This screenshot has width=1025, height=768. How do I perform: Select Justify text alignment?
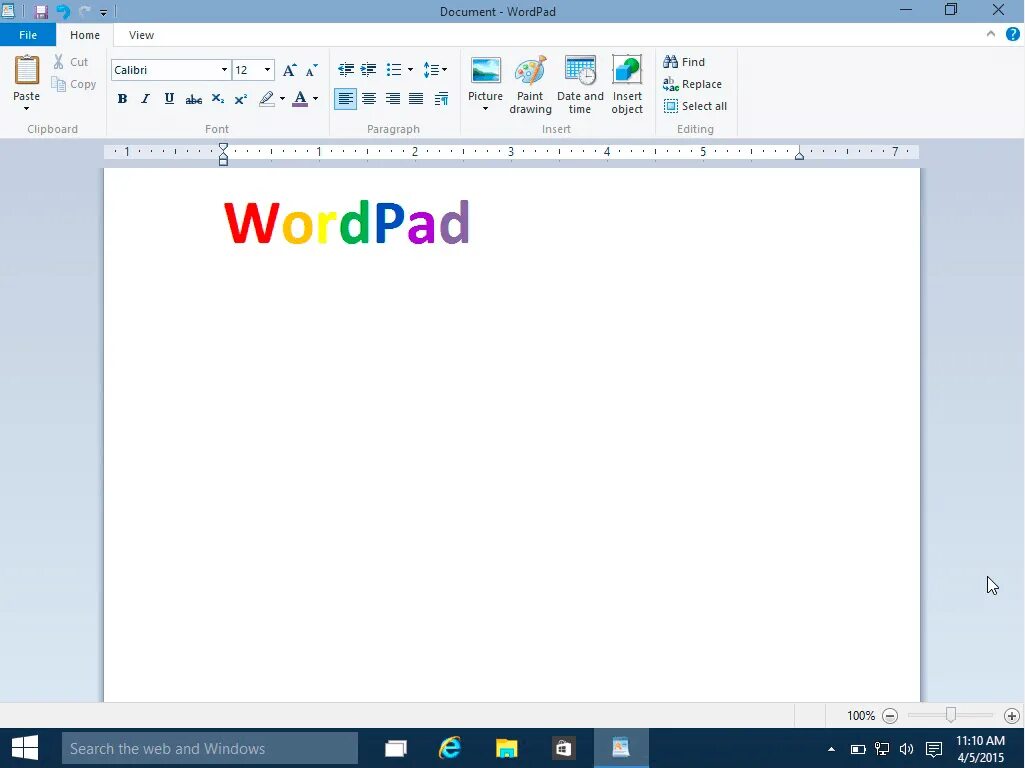point(416,99)
